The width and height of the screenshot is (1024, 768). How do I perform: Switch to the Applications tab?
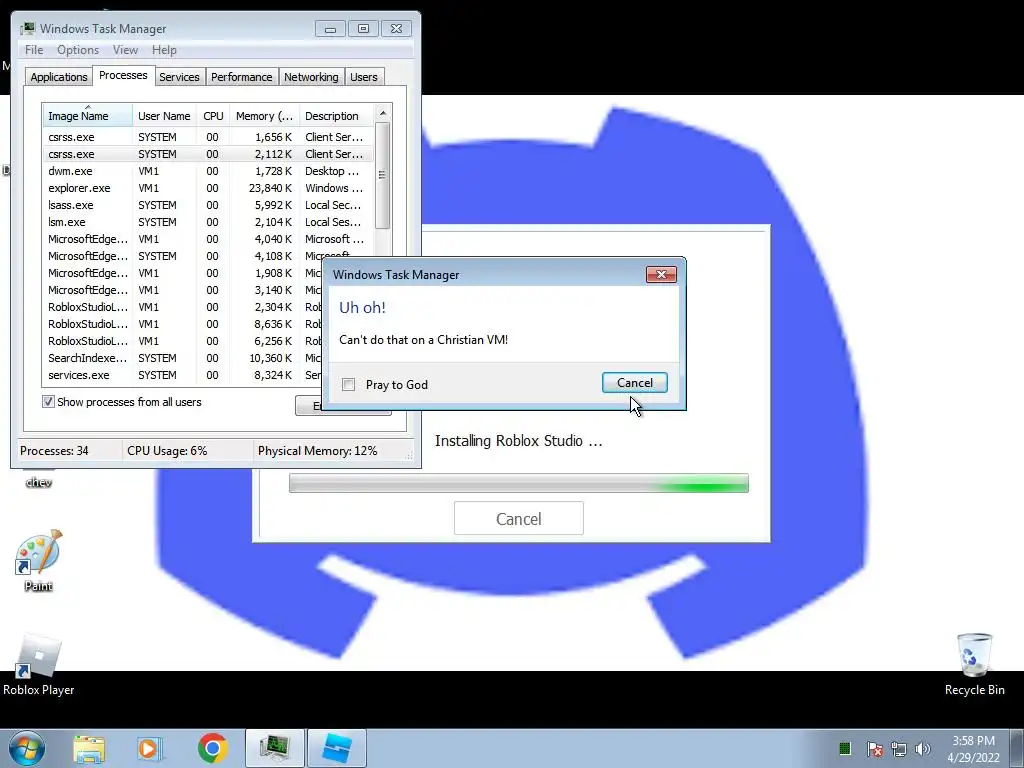[x=59, y=77]
